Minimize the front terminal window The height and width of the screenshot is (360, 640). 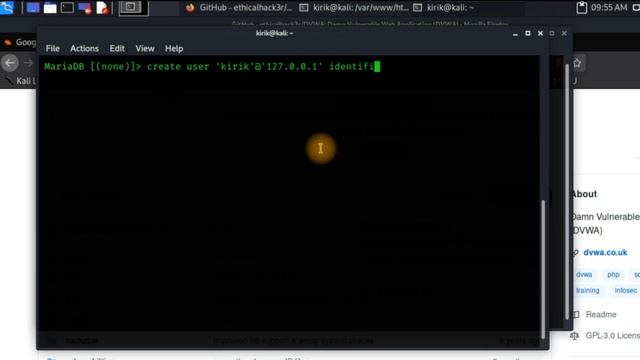point(515,33)
